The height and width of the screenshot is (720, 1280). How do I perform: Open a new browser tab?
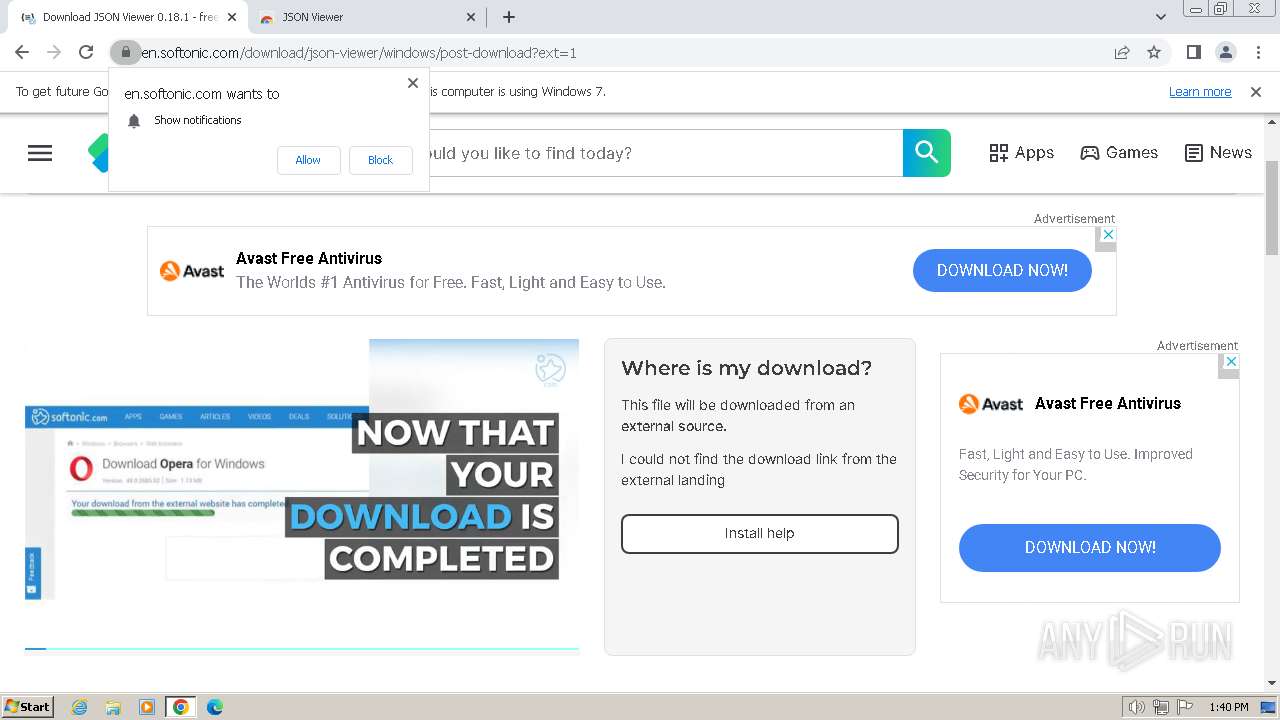point(509,17)
